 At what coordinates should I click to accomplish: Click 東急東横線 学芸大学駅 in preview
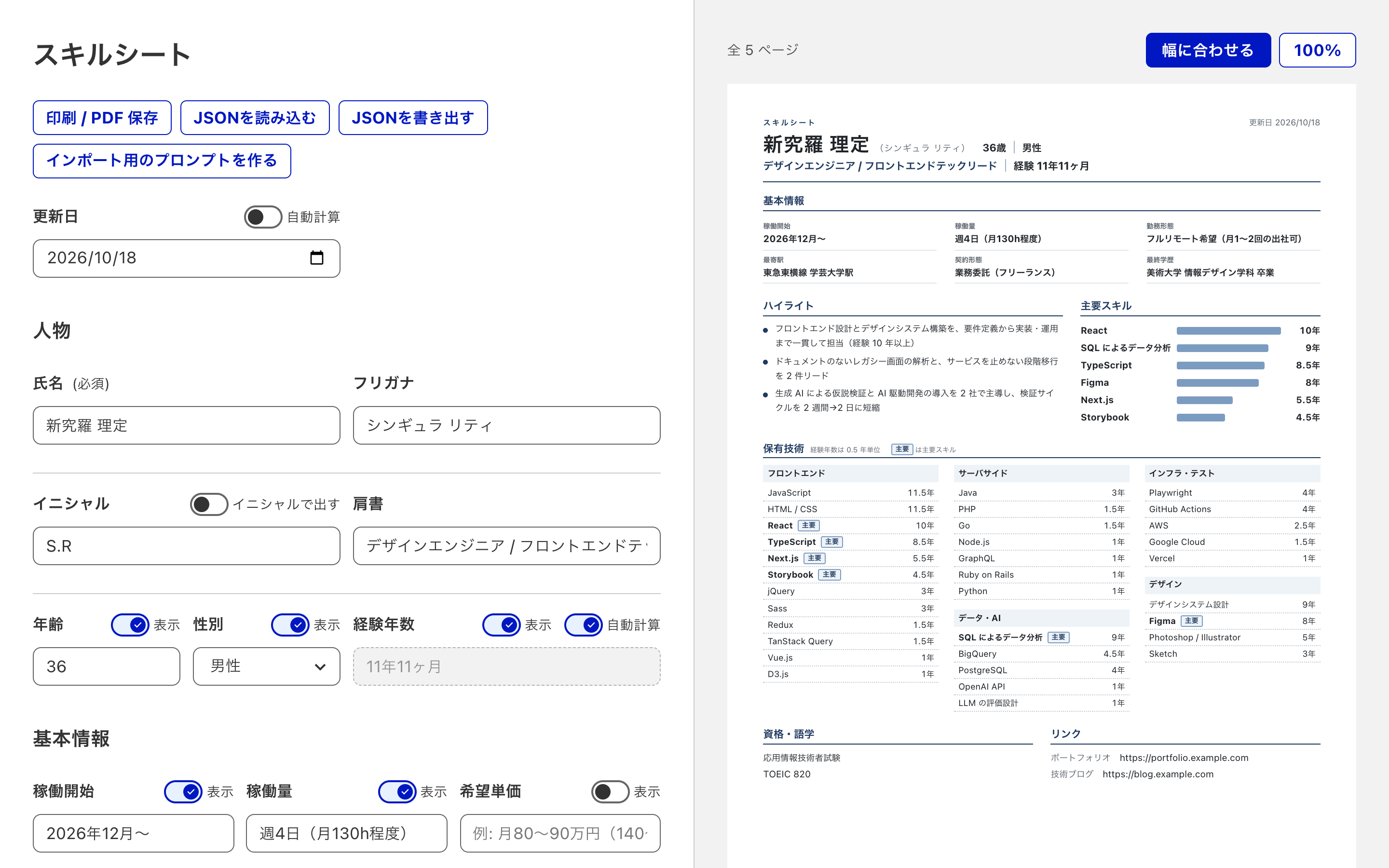pyautogui.click(x=808, y=272)
